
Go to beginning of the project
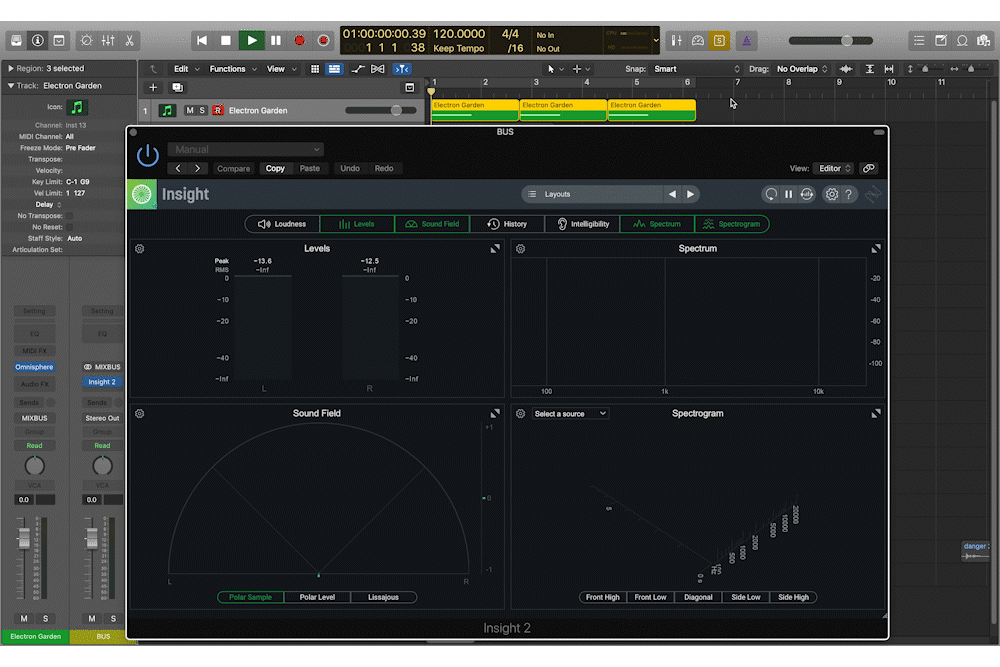[x=202, y=41]
